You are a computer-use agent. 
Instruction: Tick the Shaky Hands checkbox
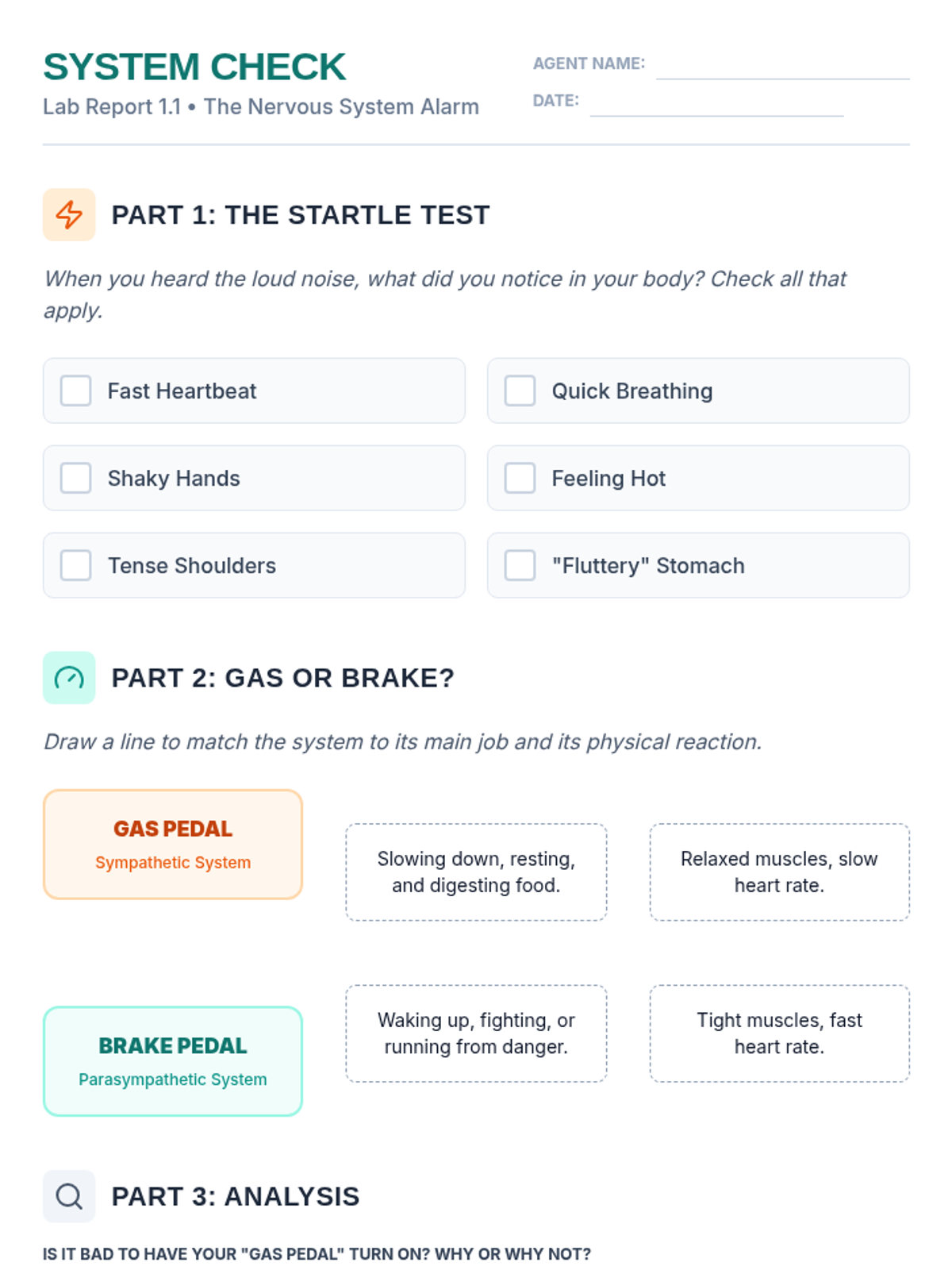(76, 478)
